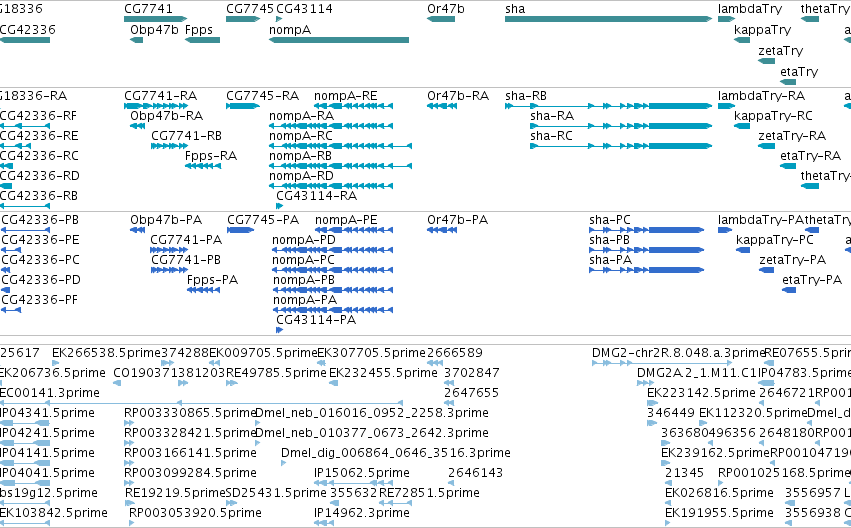
Task: Select transcript nompA-RC label
Action: tap(301, 136)
